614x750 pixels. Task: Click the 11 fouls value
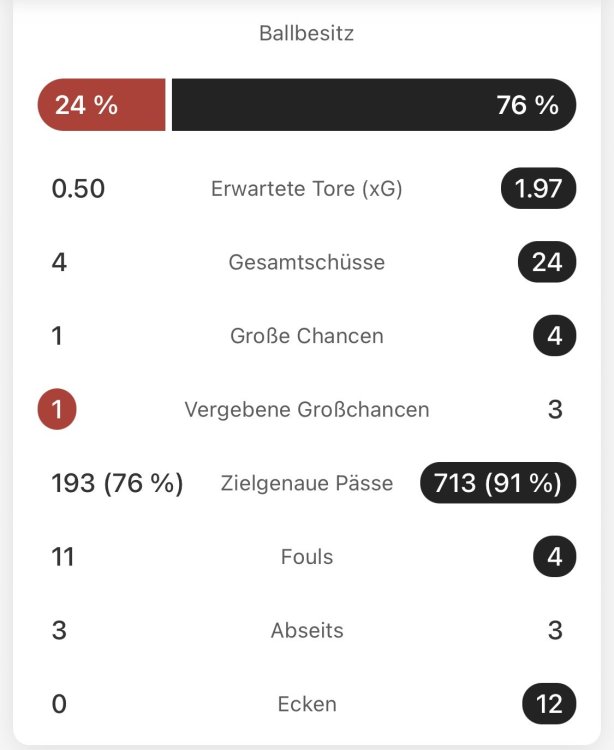point(63,557)
